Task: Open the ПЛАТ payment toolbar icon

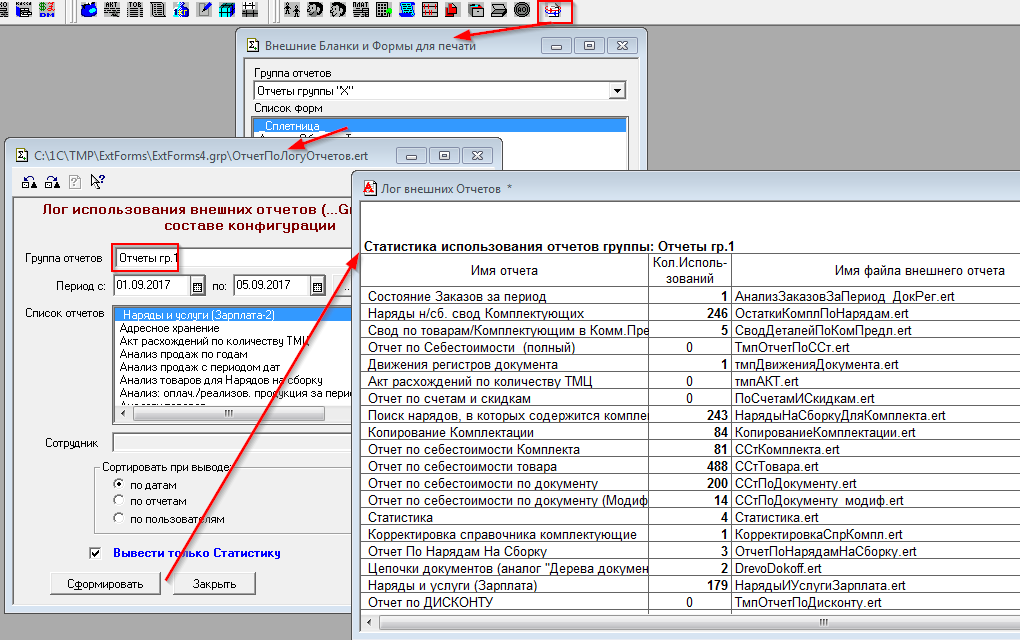Action: tap(361, 10)
